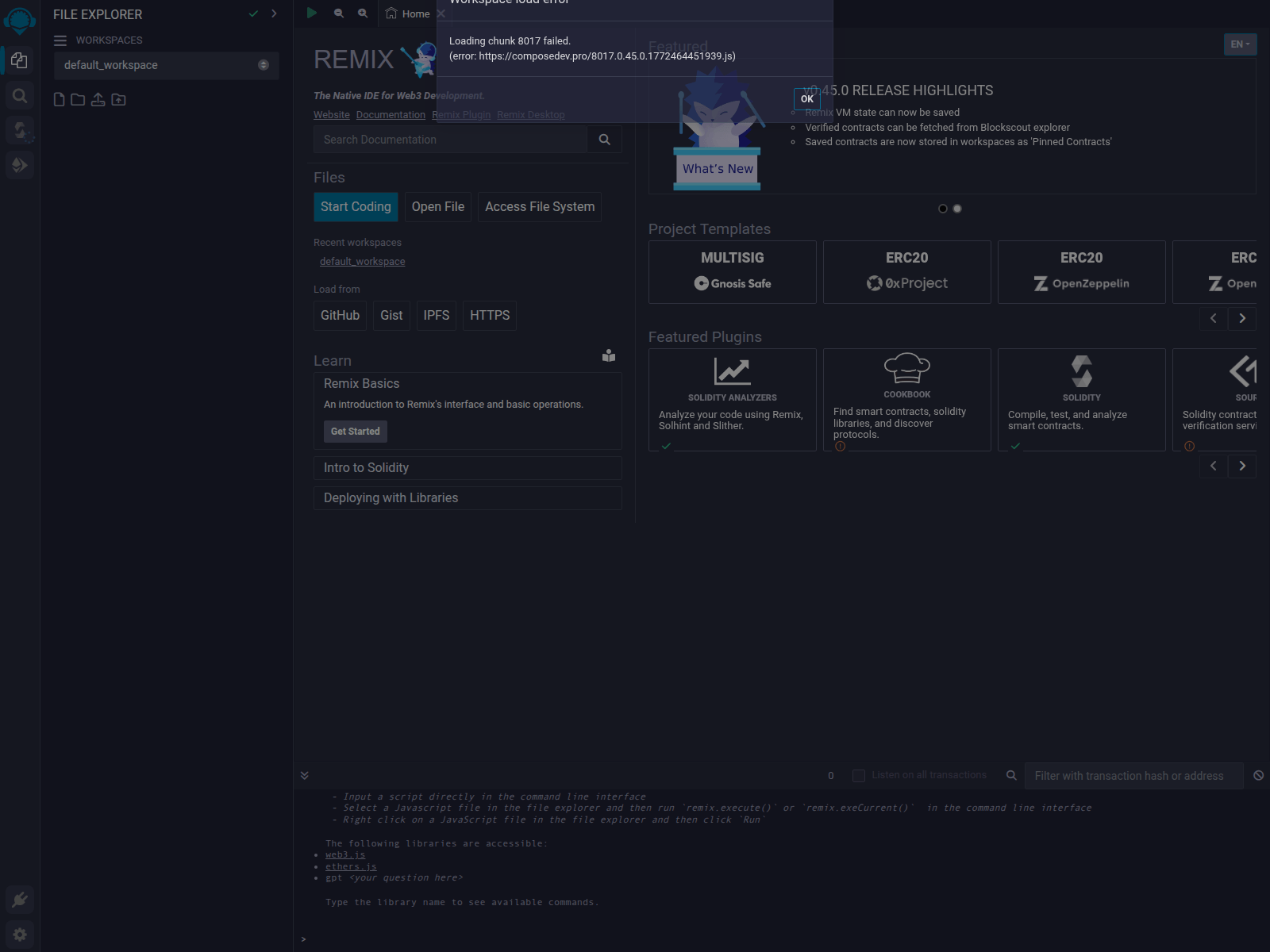1270x952 pixels.
Task: Click the Solidity plugin logo icon
Action: click(1082, 370)
